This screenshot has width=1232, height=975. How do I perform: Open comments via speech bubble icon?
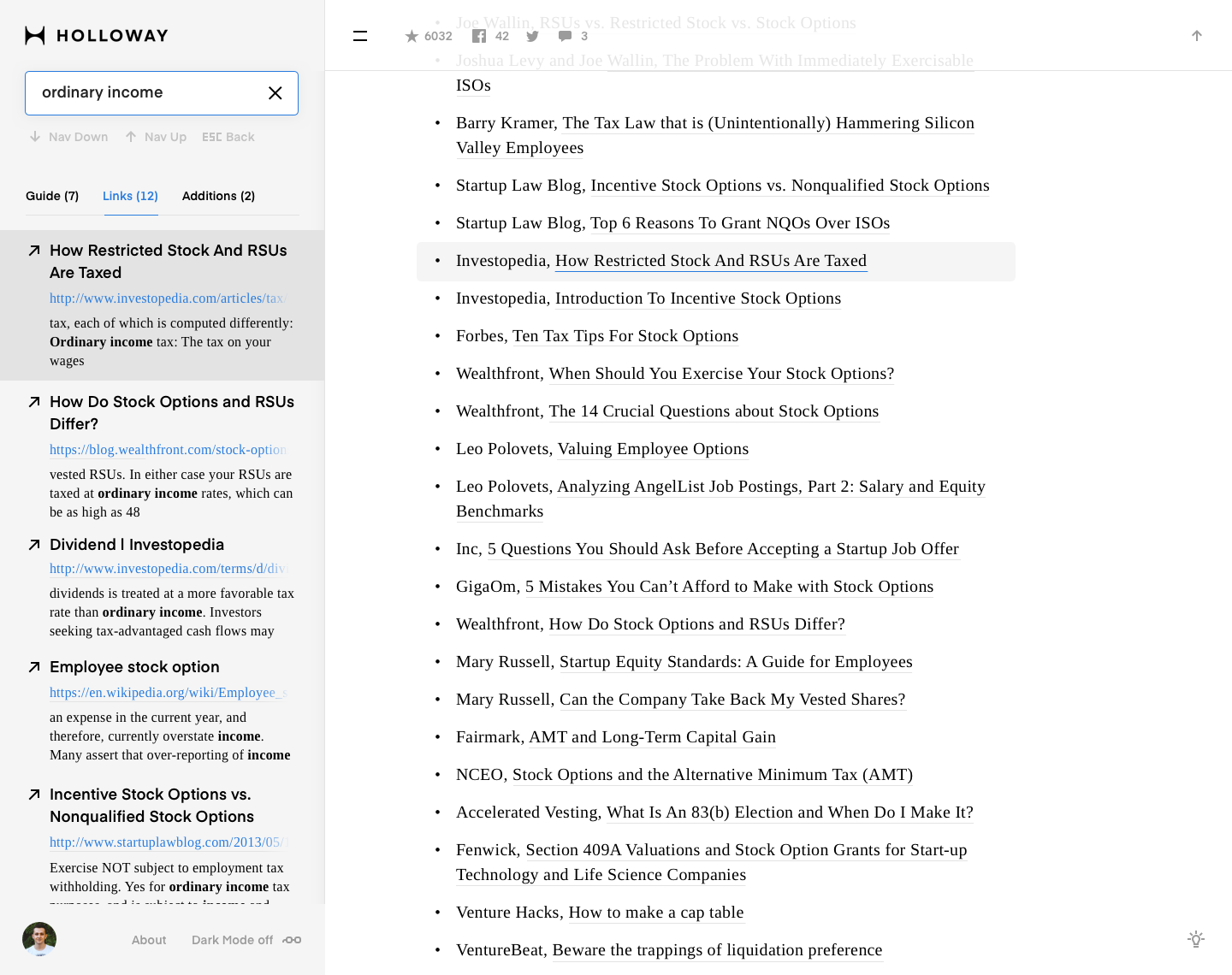pos(565,36)
